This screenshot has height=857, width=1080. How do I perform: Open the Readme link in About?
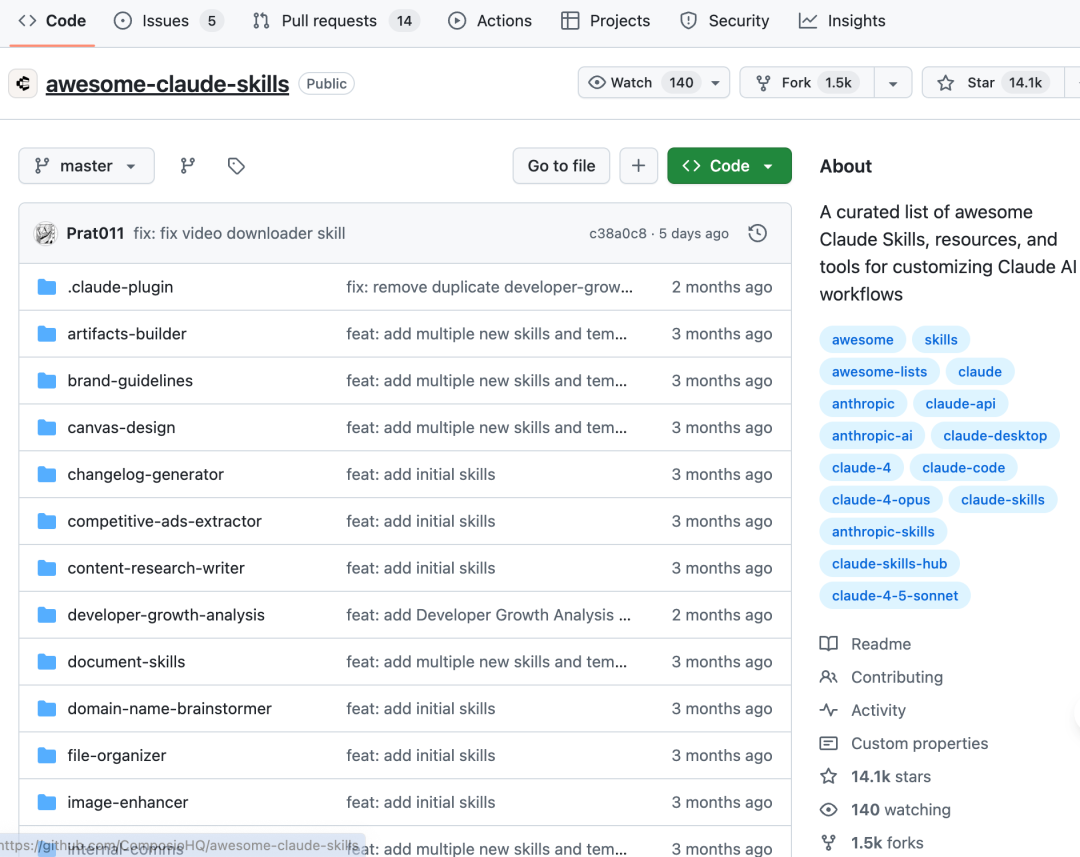click(880, 644)
